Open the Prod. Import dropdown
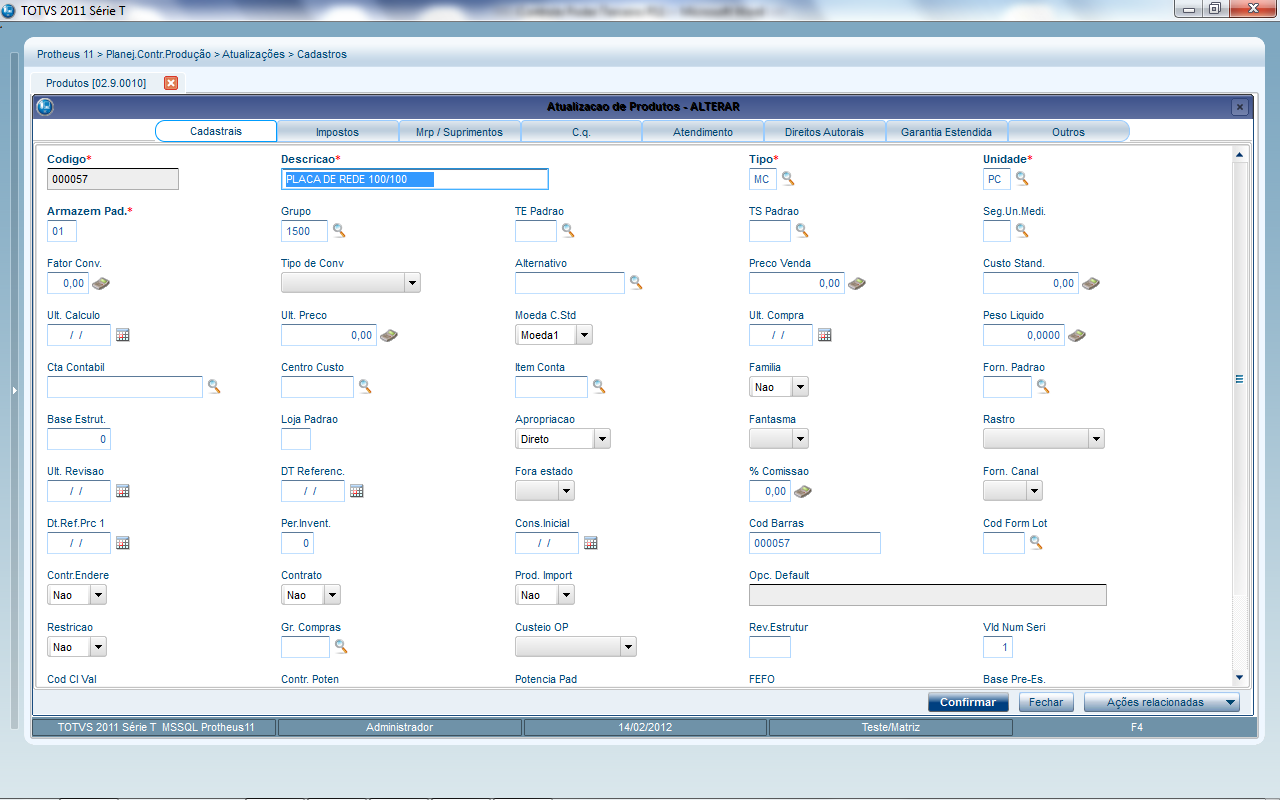This screenshot has width=1280, height=800. tap(566, 595)
